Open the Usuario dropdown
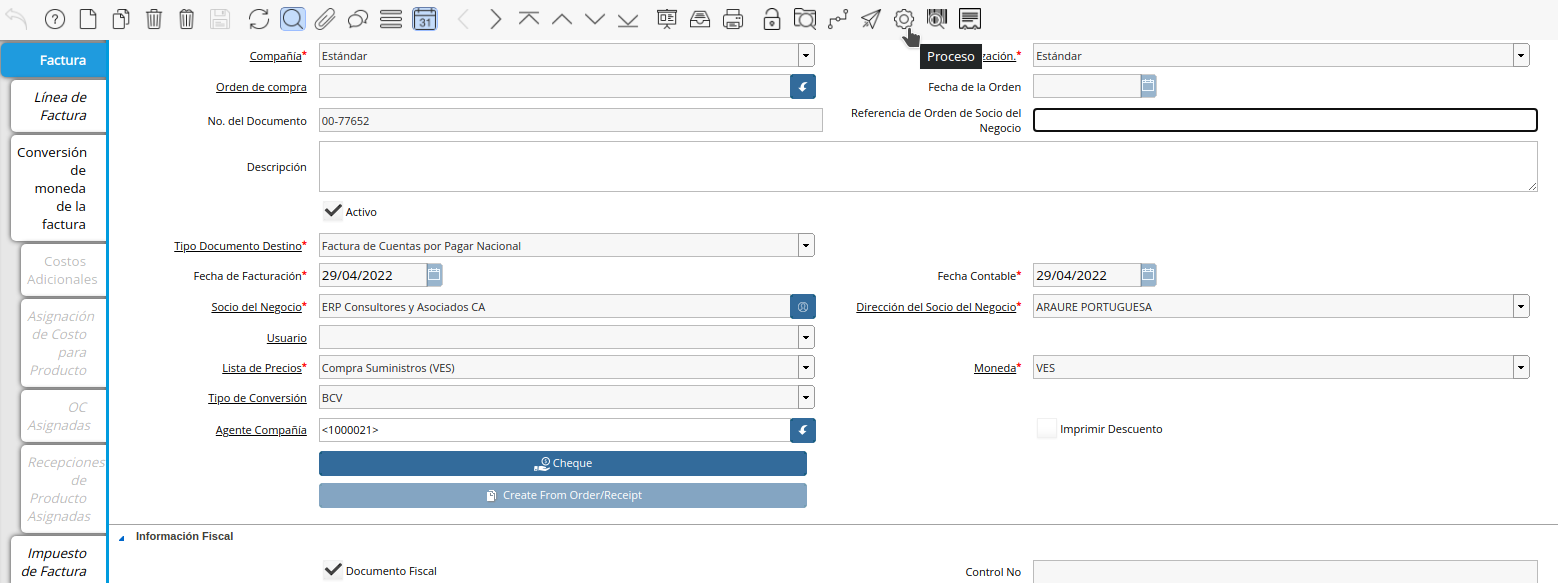Viewport: 1558px width, 583px height. pos(806,338)
